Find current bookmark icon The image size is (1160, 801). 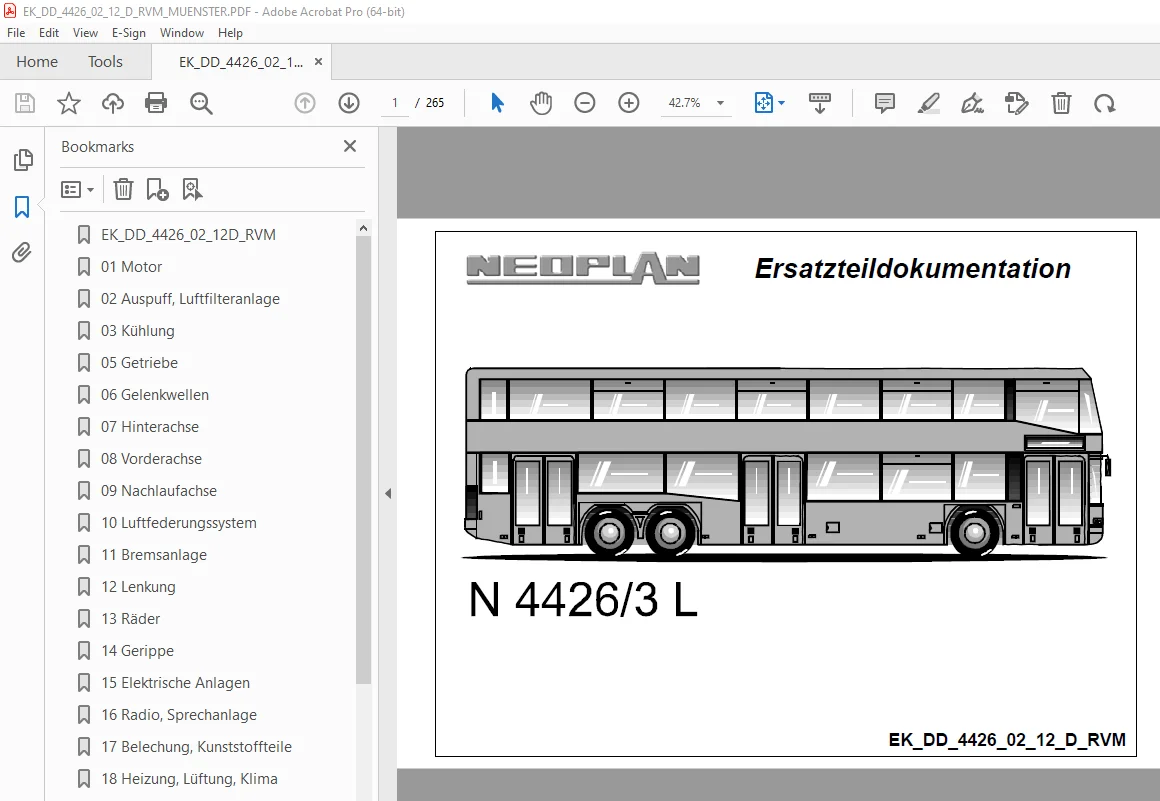click(x=192, y=189)
